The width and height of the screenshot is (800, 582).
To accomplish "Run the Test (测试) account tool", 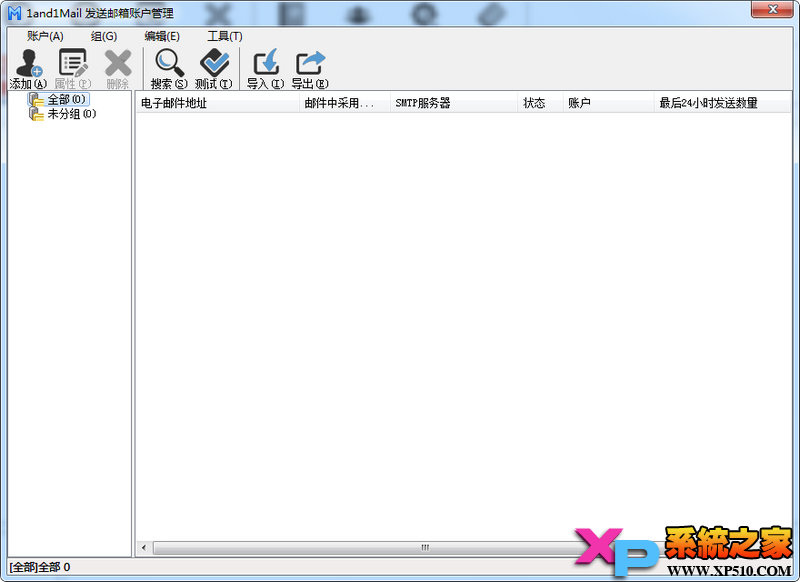I will (214, 69).
